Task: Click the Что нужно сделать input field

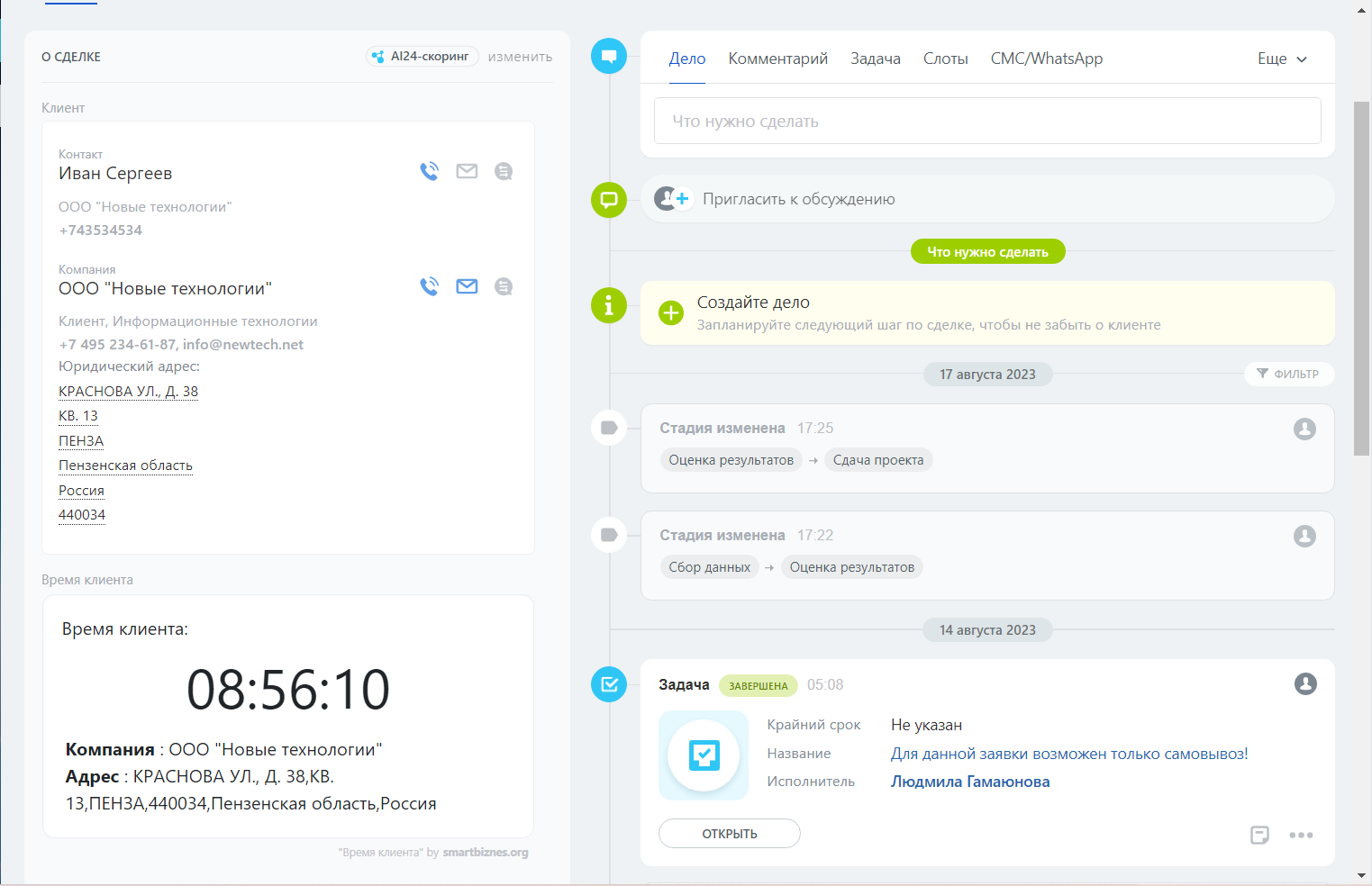Action: [986, 121]
